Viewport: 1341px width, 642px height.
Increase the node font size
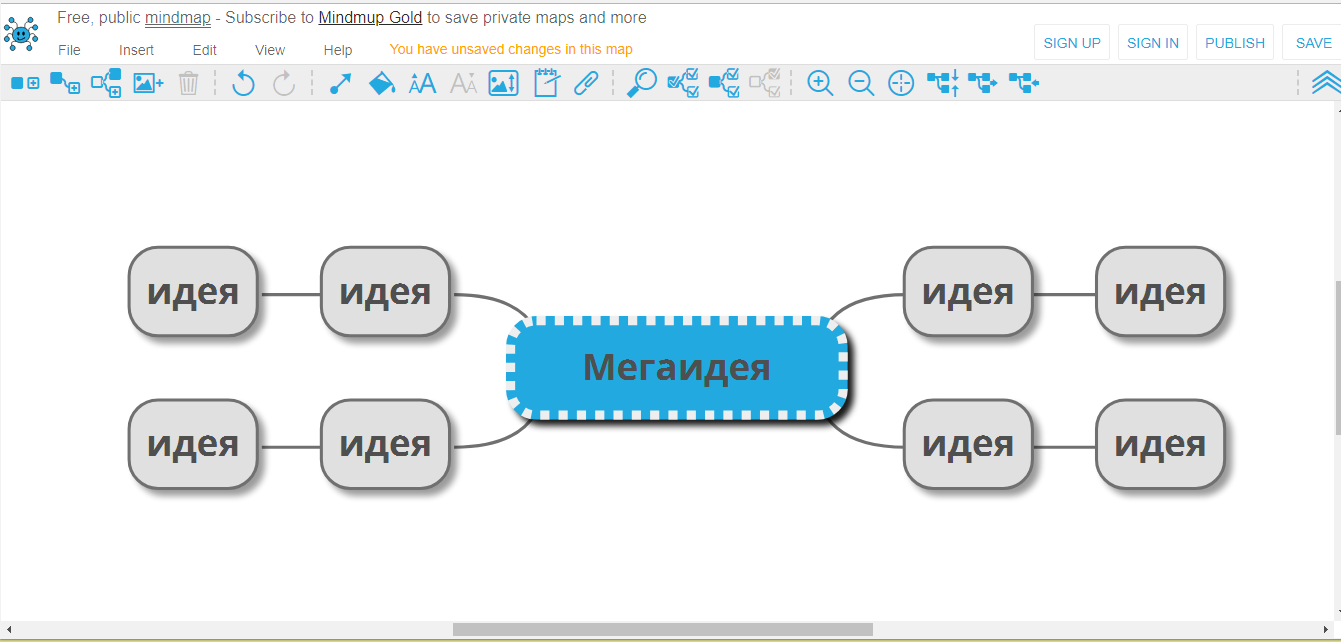(x=423, y=84)
